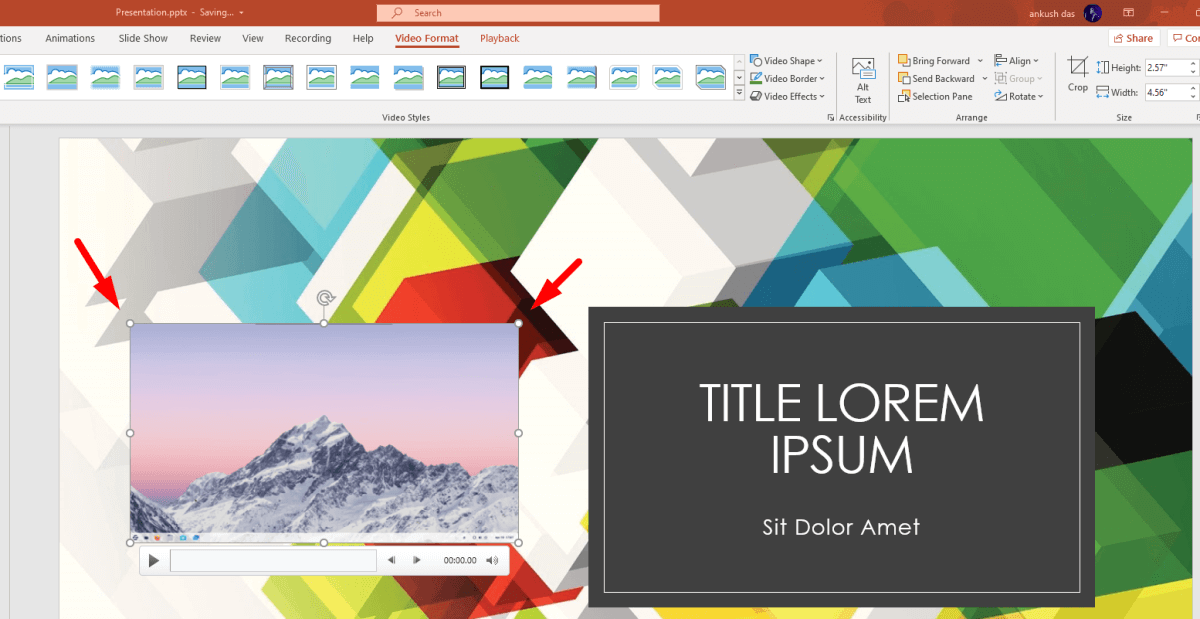Screen dimensions: 1200x619
Task: Expand the Align dropdown
Action: point(1017,60)
